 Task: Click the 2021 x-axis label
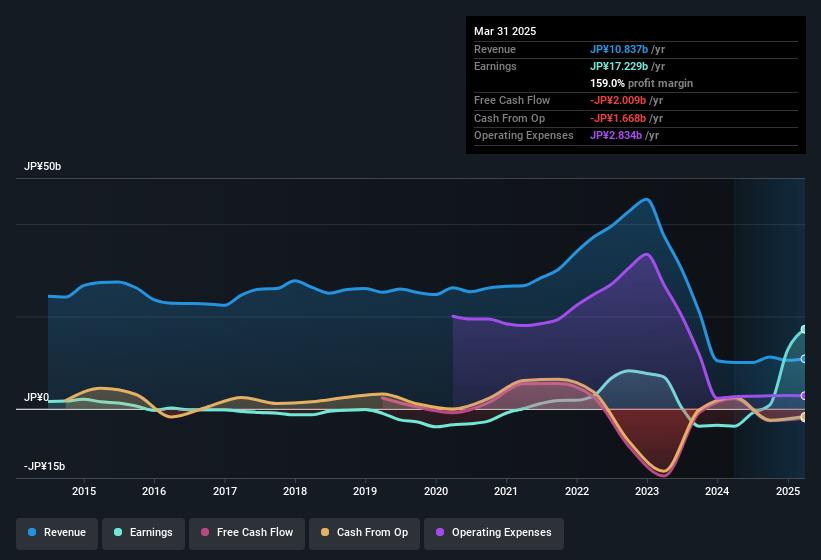(506, 491)
